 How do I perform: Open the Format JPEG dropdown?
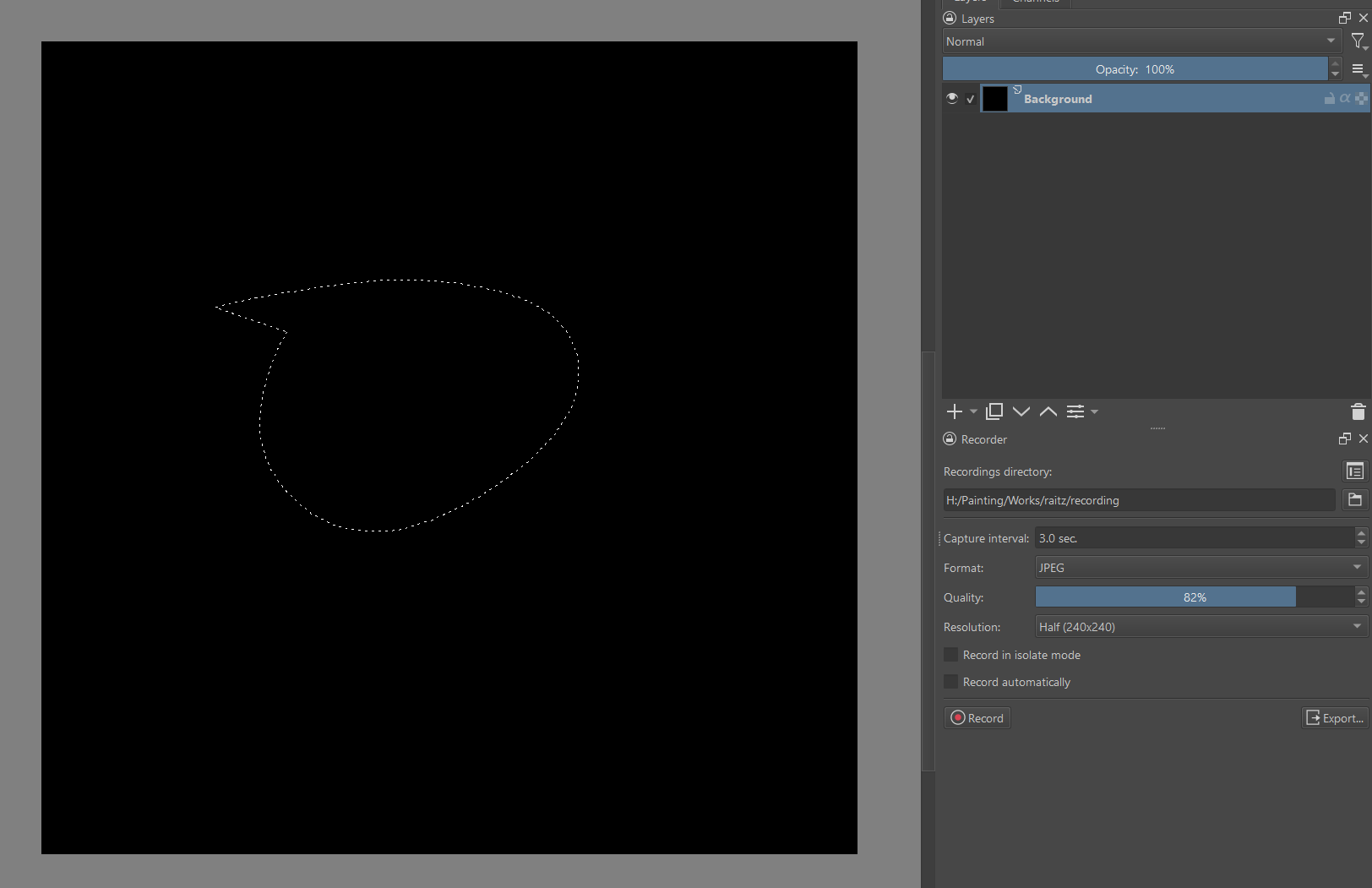click(x=1200, y=568)
